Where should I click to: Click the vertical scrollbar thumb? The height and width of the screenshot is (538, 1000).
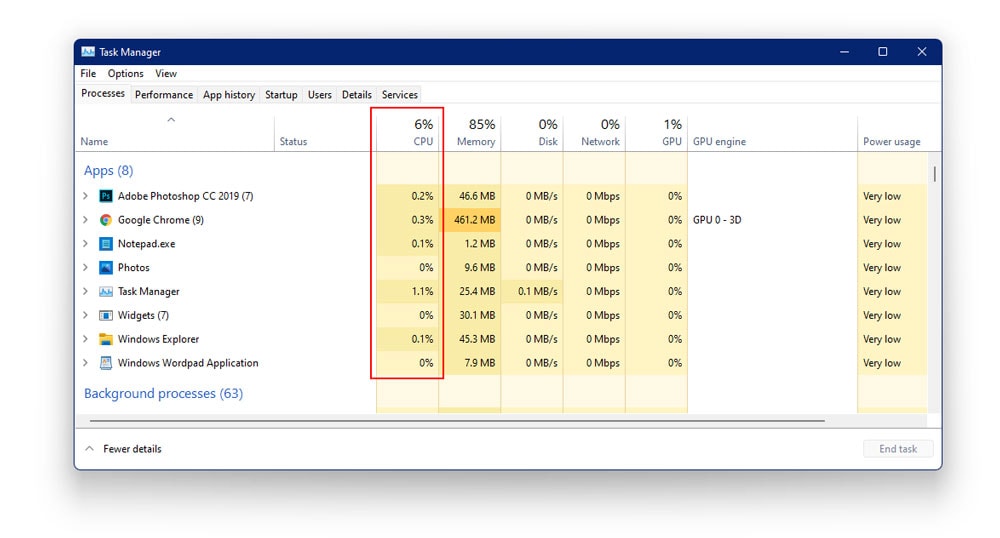click(x=934, y=173)
